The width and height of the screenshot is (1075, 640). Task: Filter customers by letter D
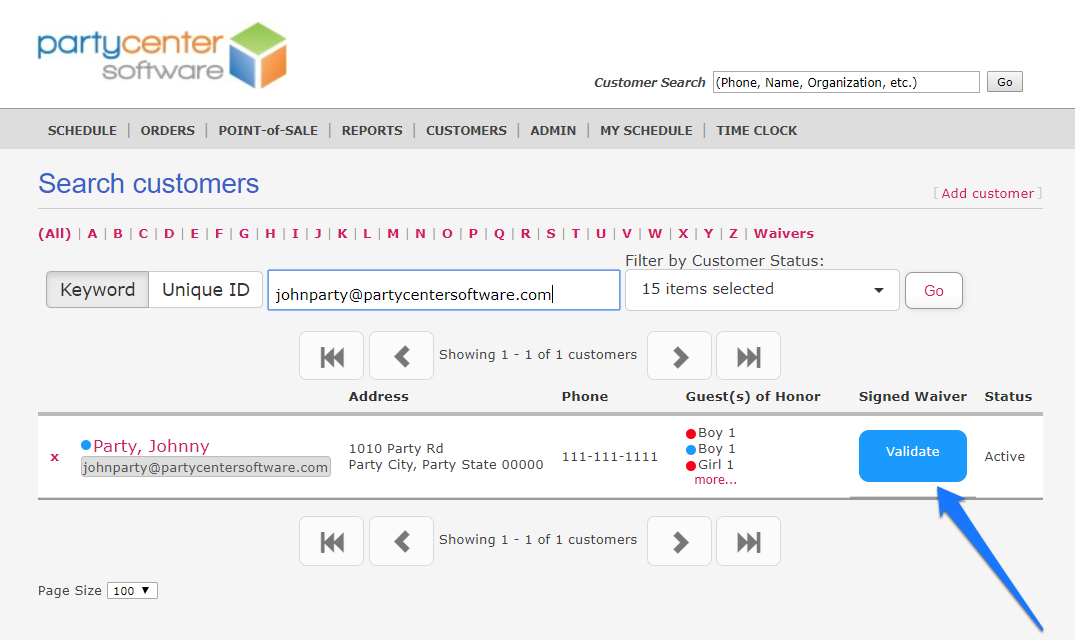169,234
